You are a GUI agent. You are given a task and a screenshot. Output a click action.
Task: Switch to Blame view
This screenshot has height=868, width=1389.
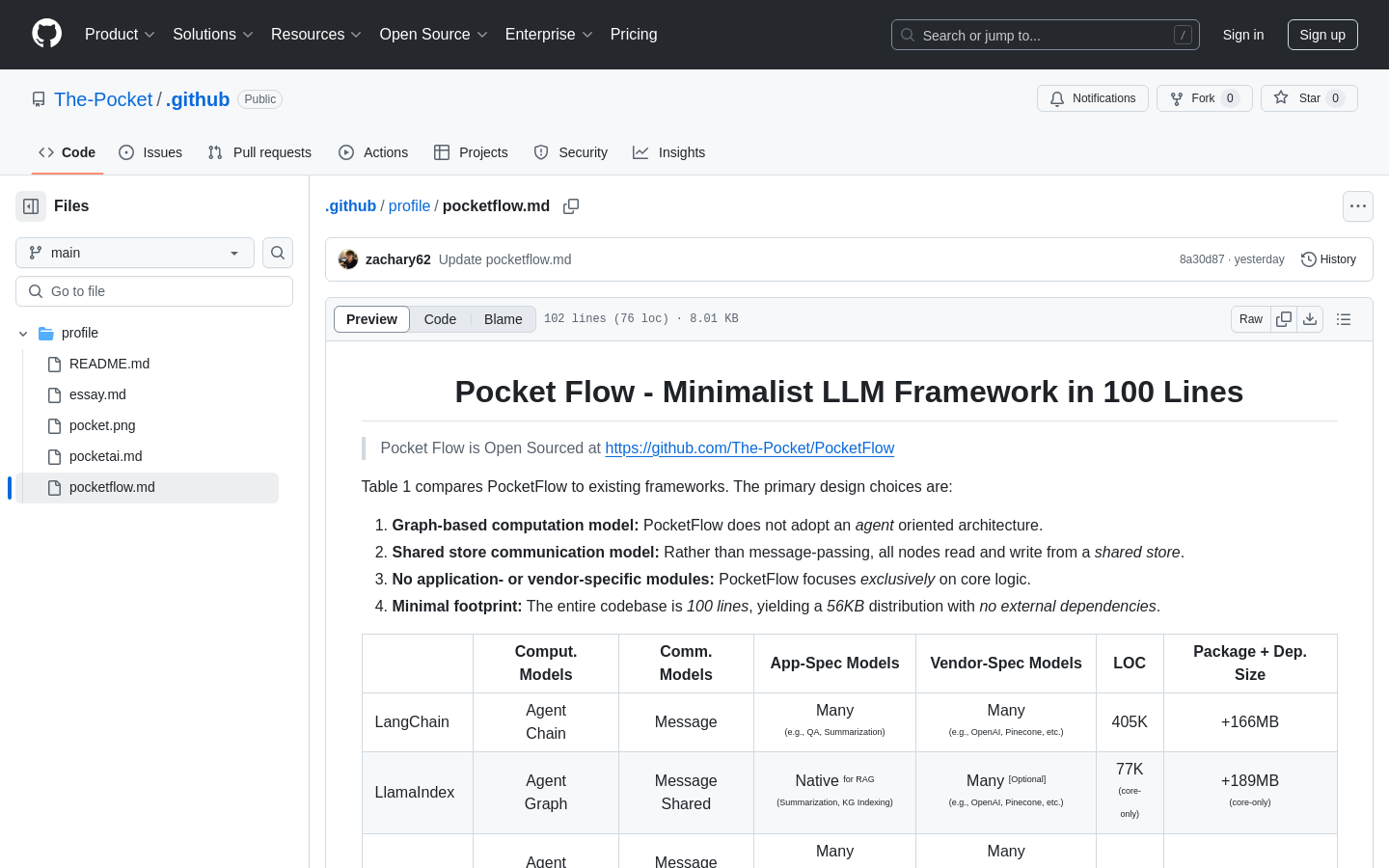click(x=504, y=319)
